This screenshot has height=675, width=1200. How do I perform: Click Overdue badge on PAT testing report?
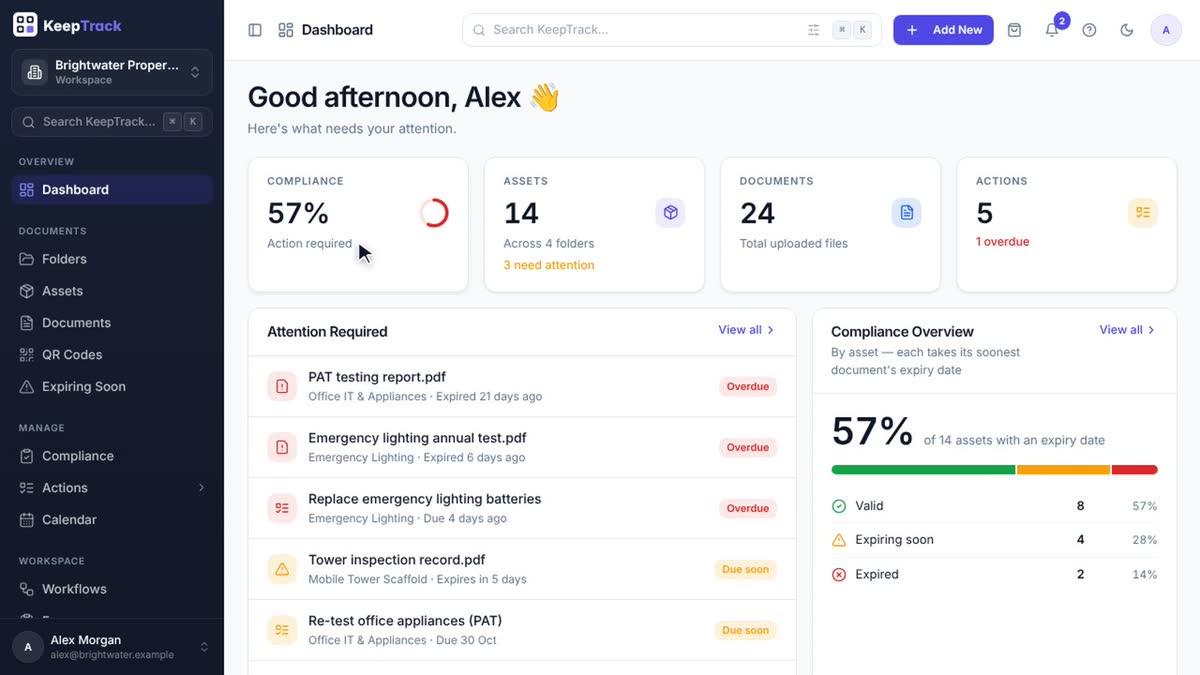748,387
